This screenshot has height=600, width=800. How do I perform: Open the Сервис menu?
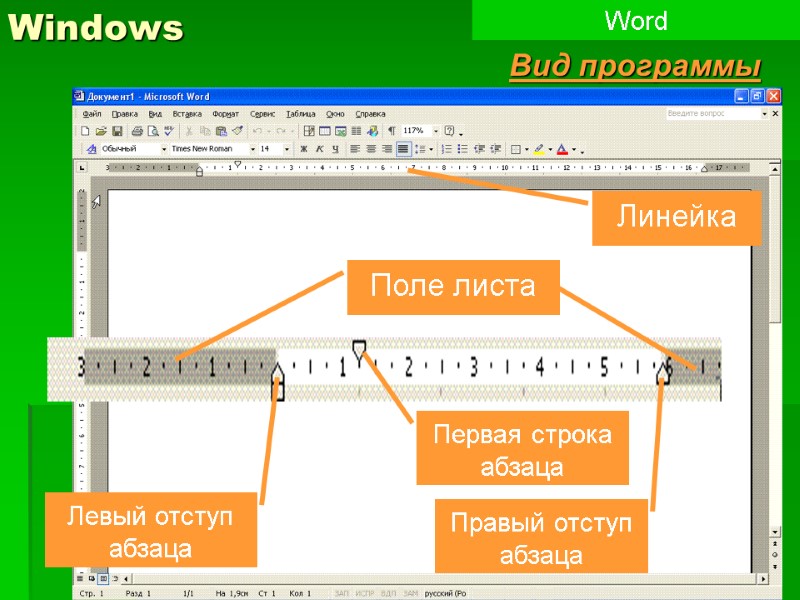[x=262, y=114]
